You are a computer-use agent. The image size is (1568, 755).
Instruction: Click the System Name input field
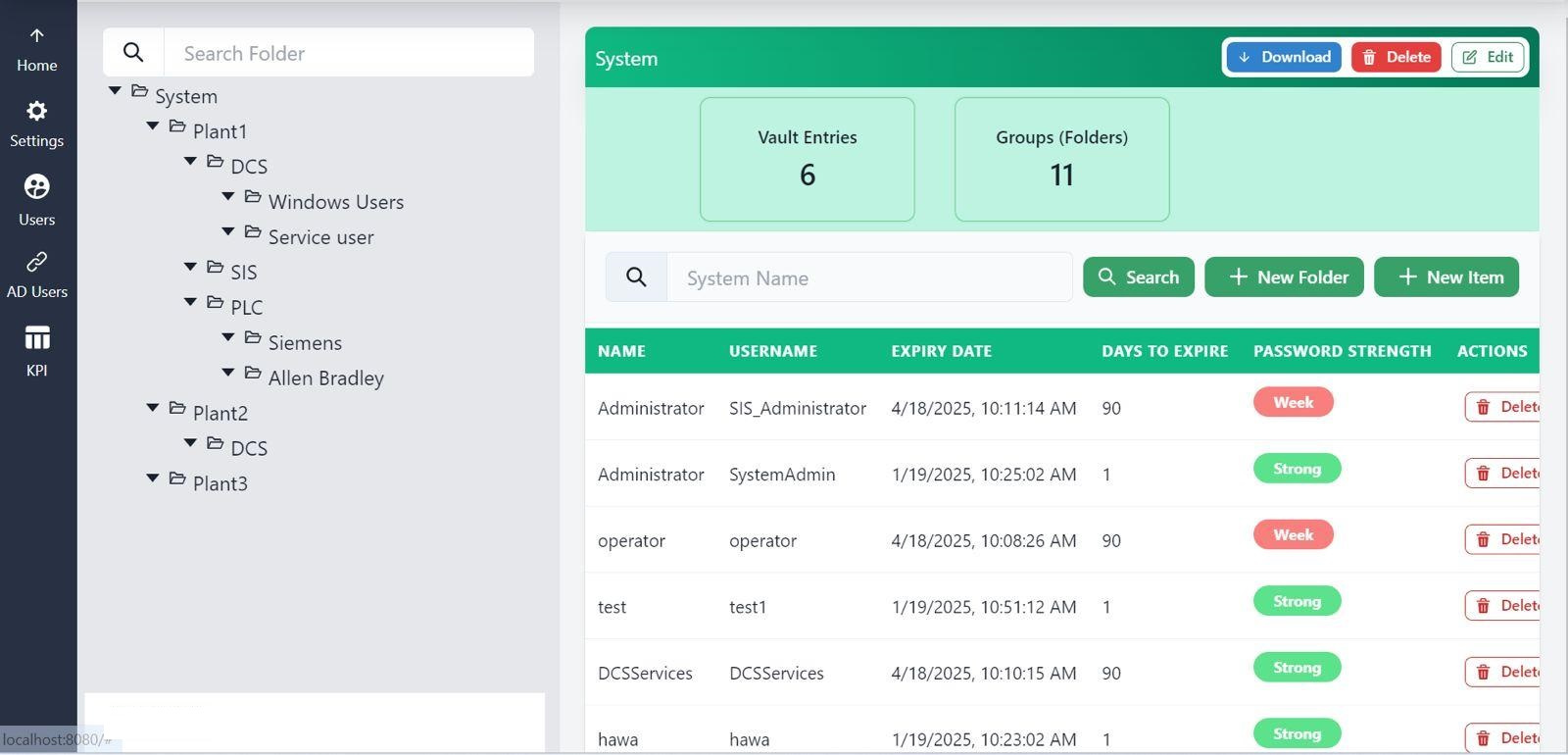pos(868,278)
